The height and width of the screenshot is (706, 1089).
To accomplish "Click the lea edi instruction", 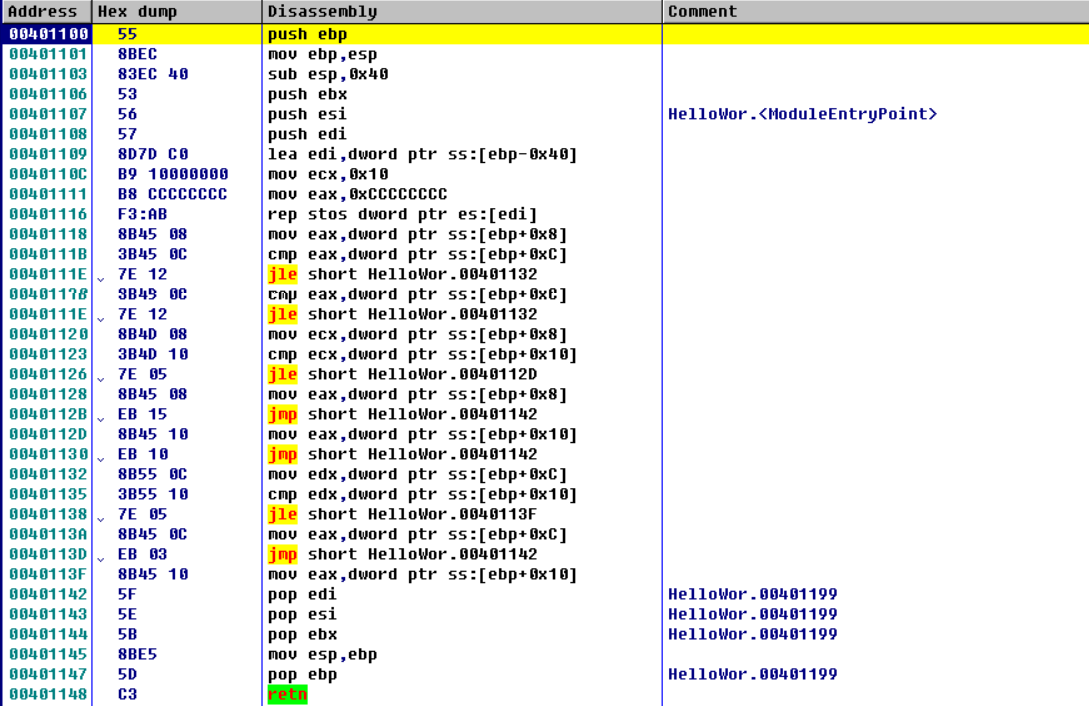I will (x=422, y=154).
